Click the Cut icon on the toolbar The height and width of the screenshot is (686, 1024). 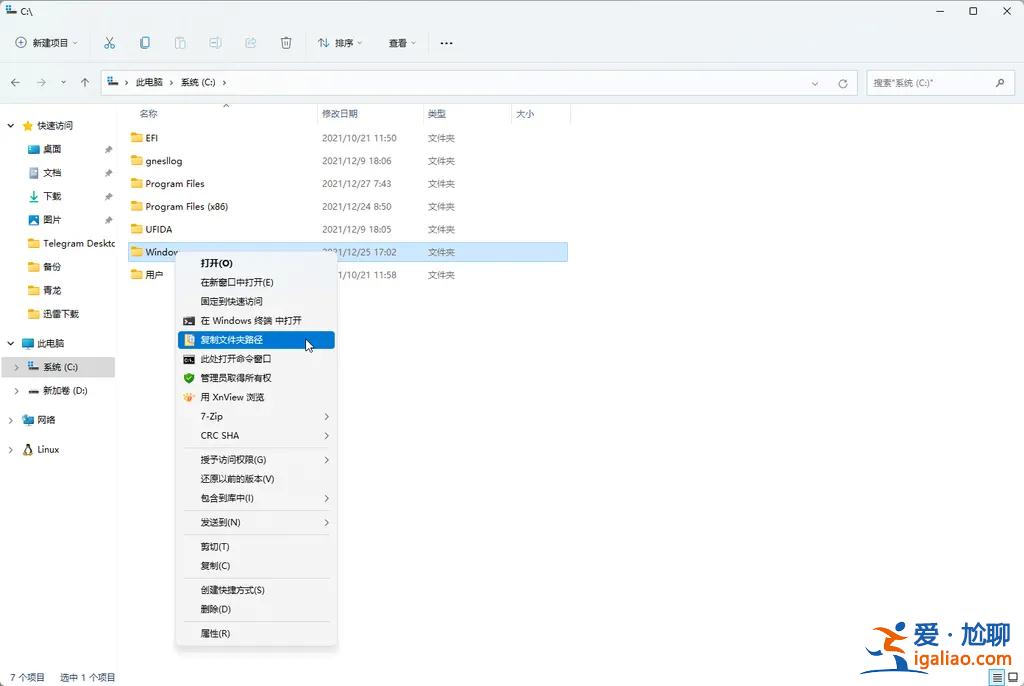click(110, 43)
